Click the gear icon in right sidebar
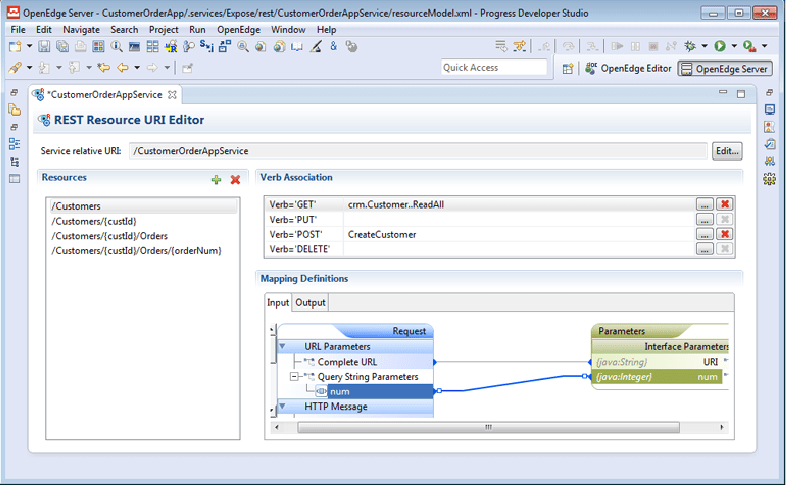The height and width of the screenshot is (485, 786). (x=769, y=179)
